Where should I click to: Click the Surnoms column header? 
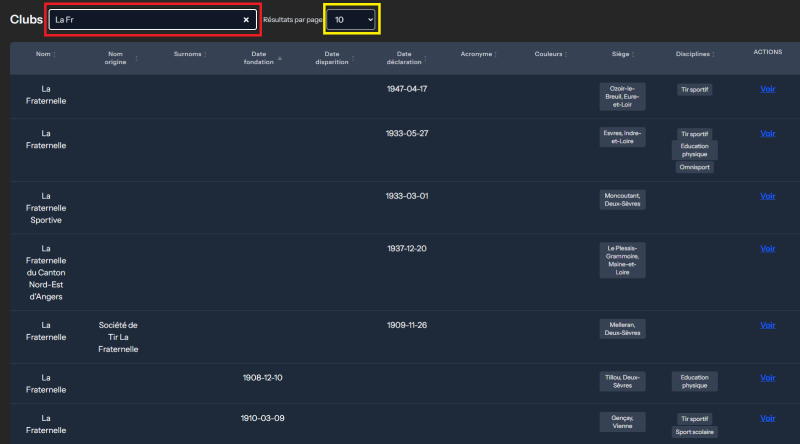point(187,54)
